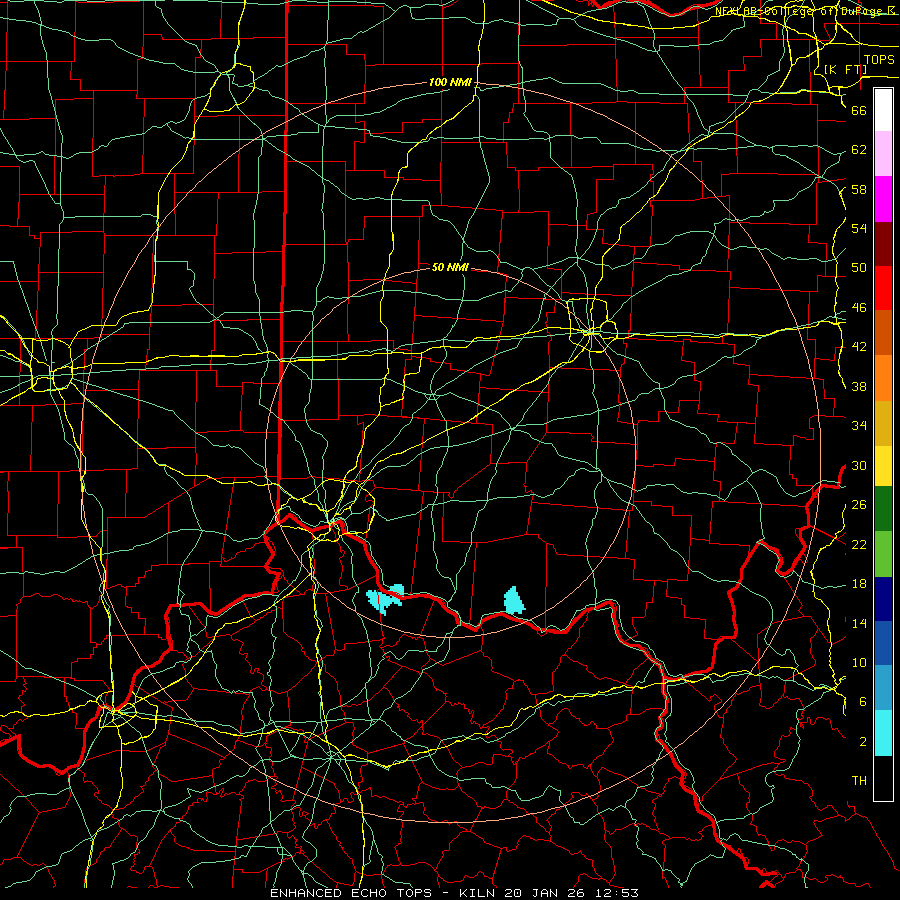900x900 pixels.
Task: Select the "38" legend value
Action: (859, 386)
